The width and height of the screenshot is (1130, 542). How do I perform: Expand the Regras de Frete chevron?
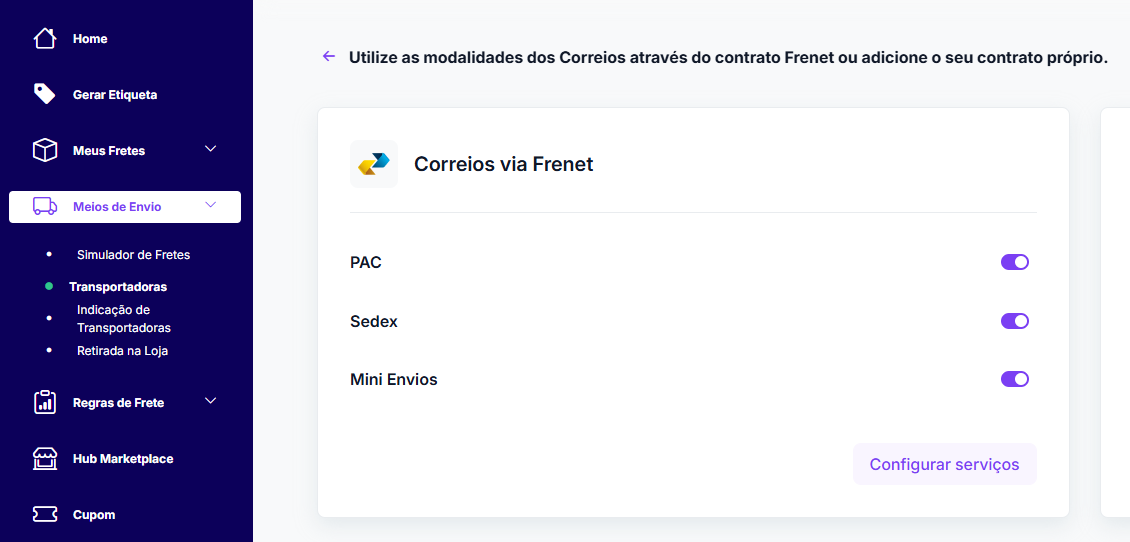tap(210, 401)
